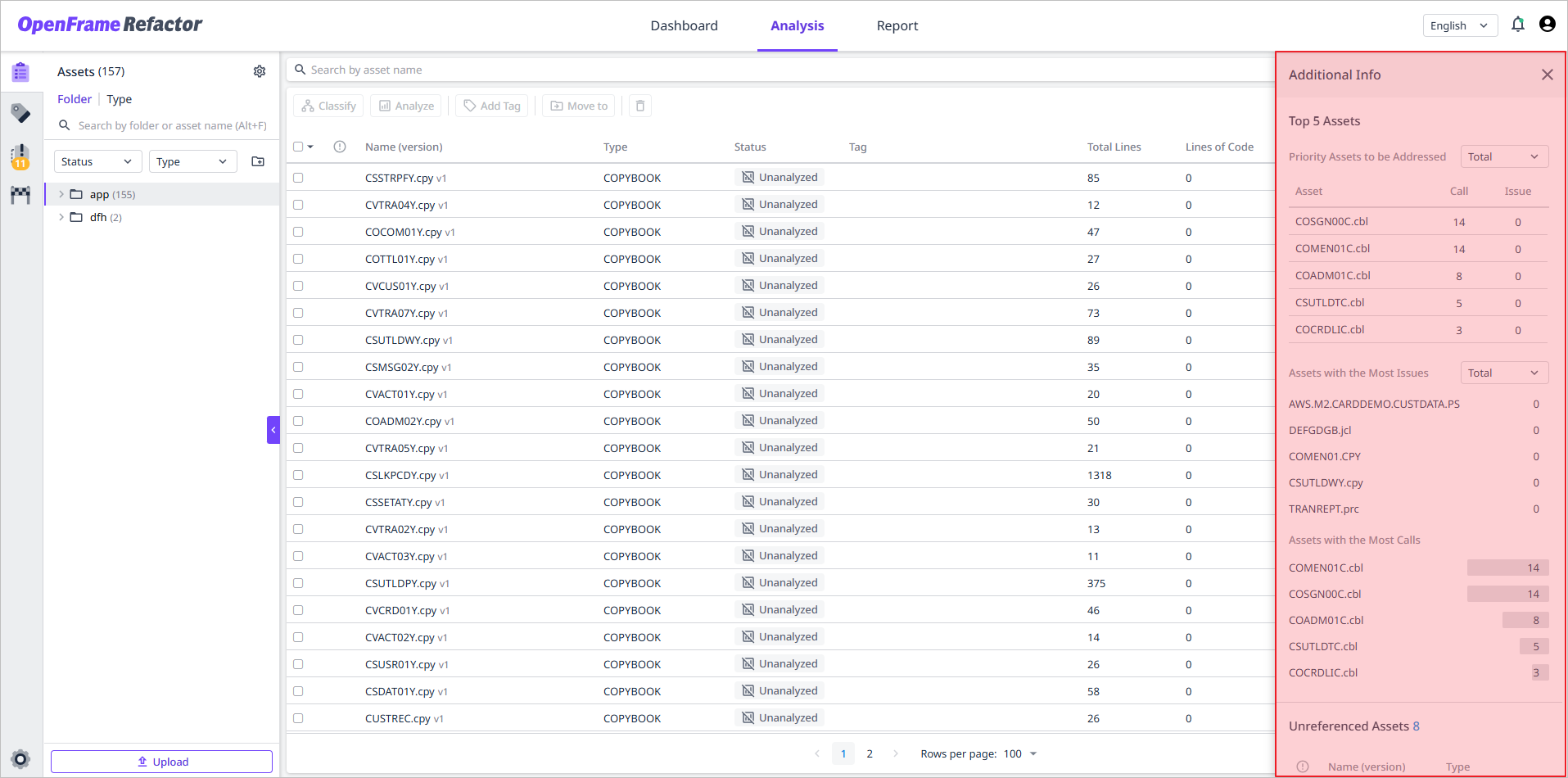Open Assets with Most Issues Total dropdown
This screenshot has width=1568, height=778.
click(x=1504, y=373)
